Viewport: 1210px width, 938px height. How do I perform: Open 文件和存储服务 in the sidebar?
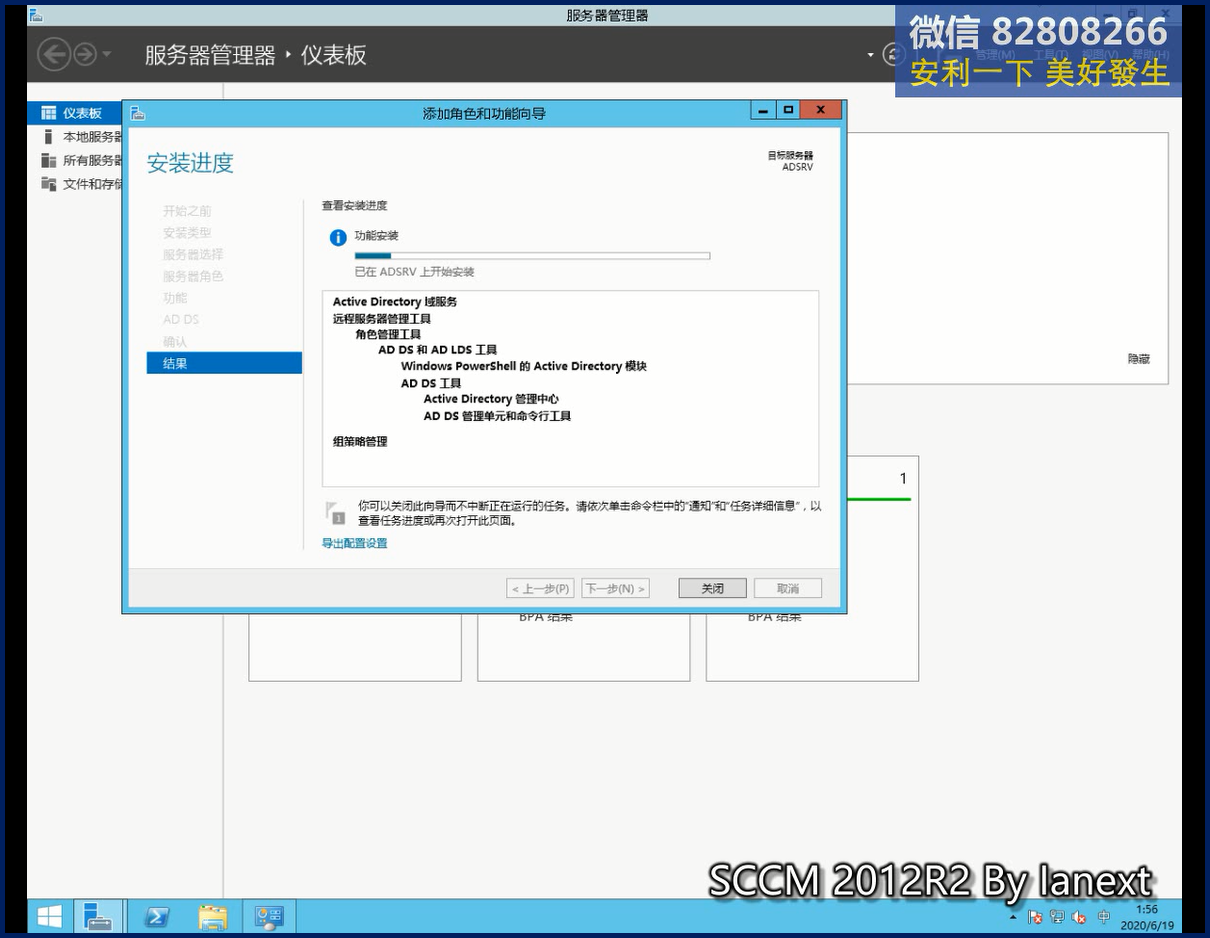(92, 184)
